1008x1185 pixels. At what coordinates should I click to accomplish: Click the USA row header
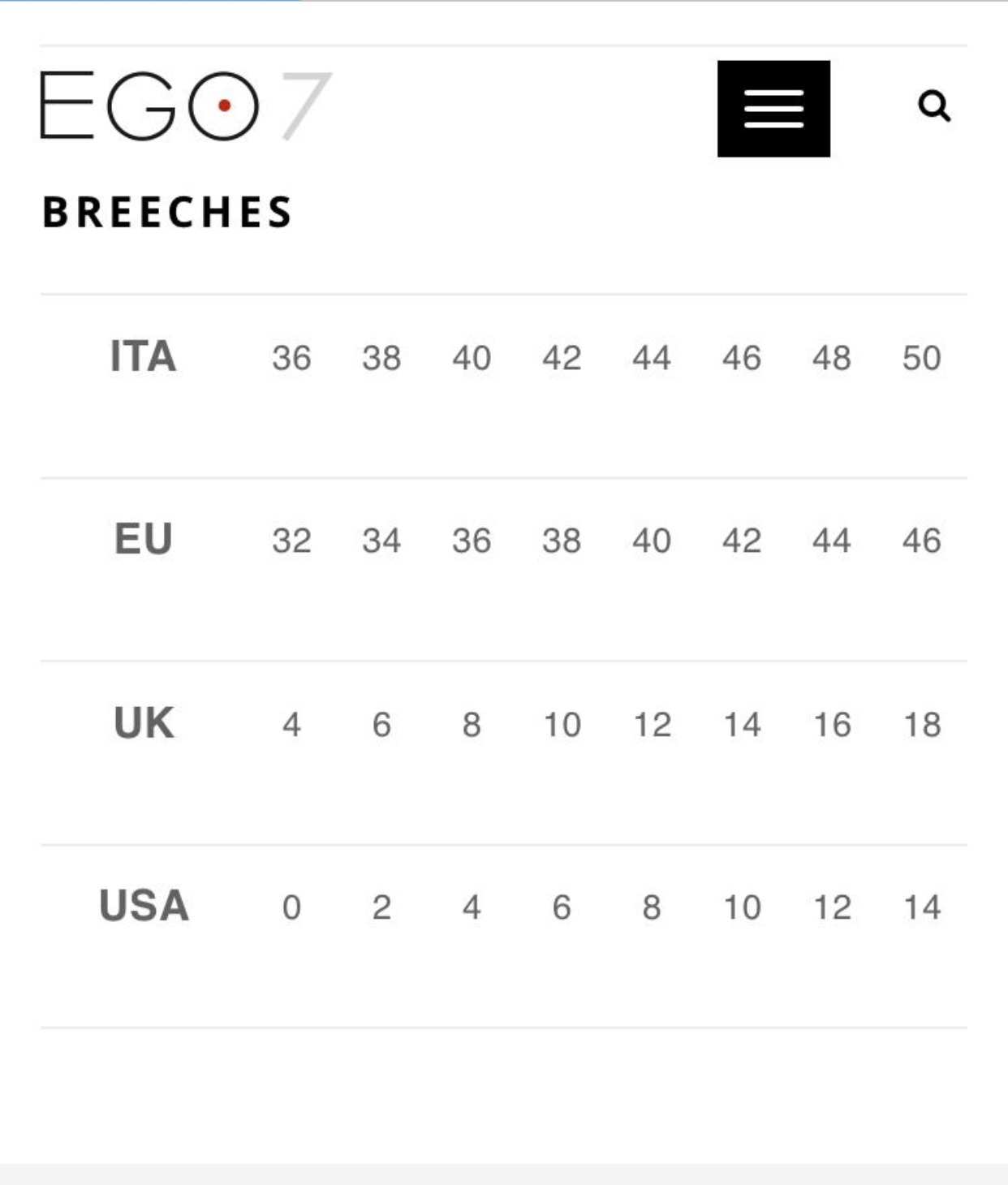(x=144, y=906)
